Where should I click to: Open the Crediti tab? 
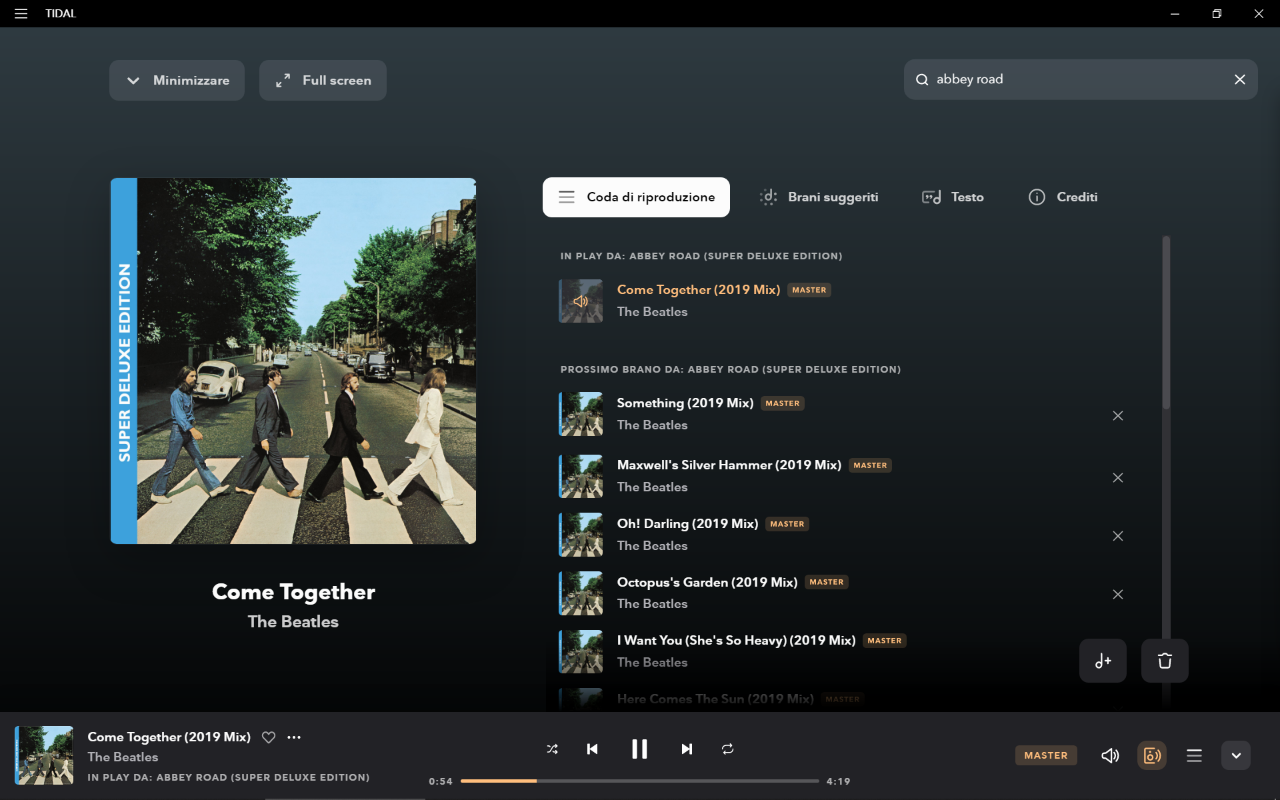[x=1063, y=197]
